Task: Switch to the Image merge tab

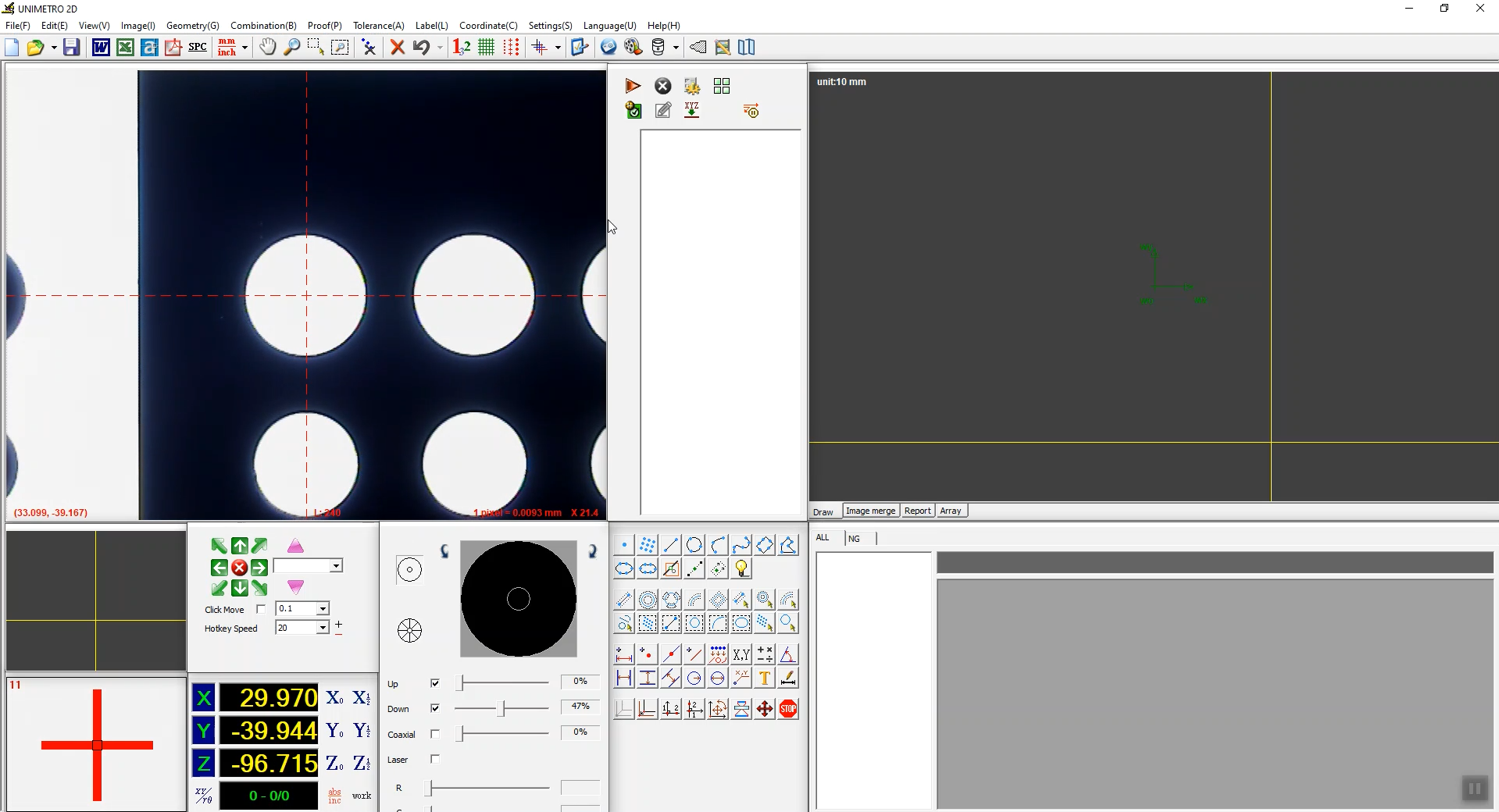Action: [x=870, y=511]
